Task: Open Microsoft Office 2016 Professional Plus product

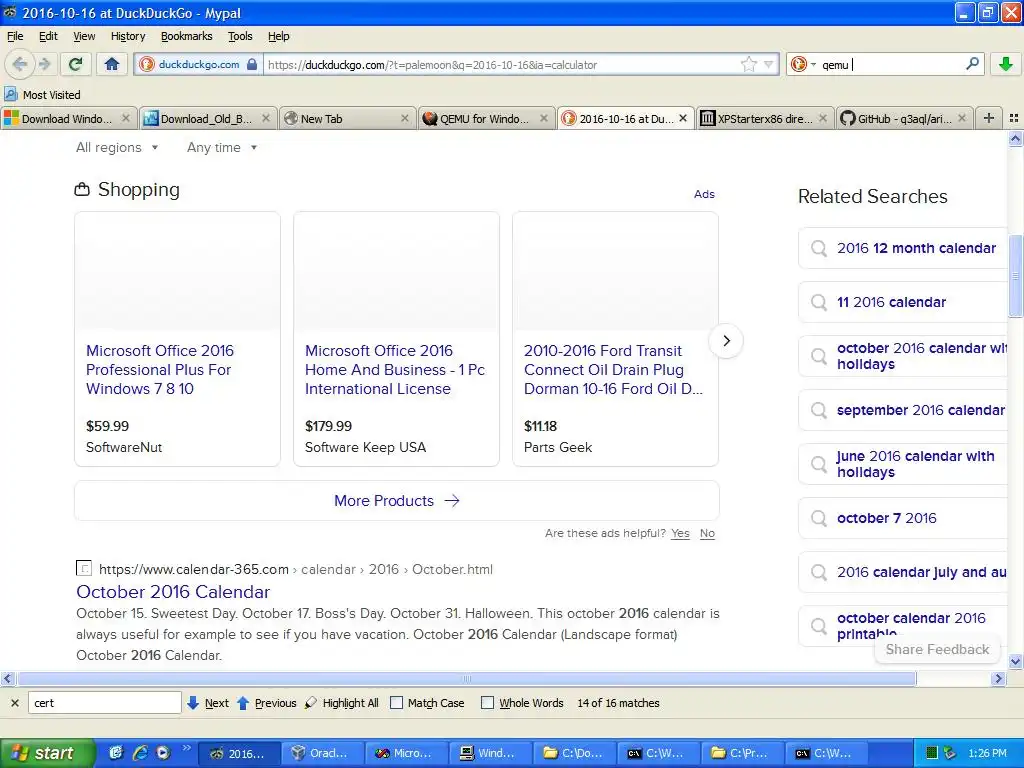Action: coord(160,370)
